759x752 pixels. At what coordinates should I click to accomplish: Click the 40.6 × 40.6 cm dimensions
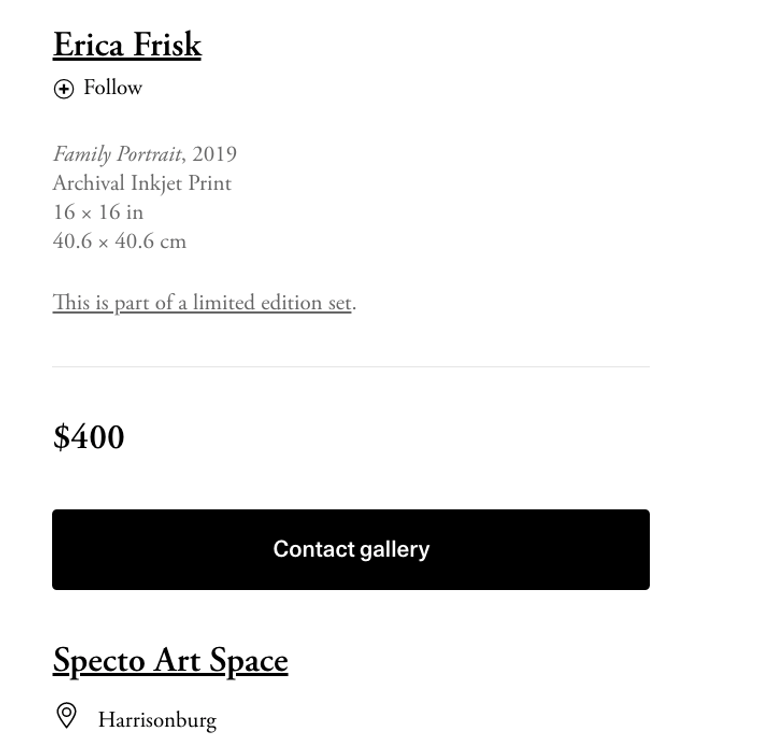(120, 241)
